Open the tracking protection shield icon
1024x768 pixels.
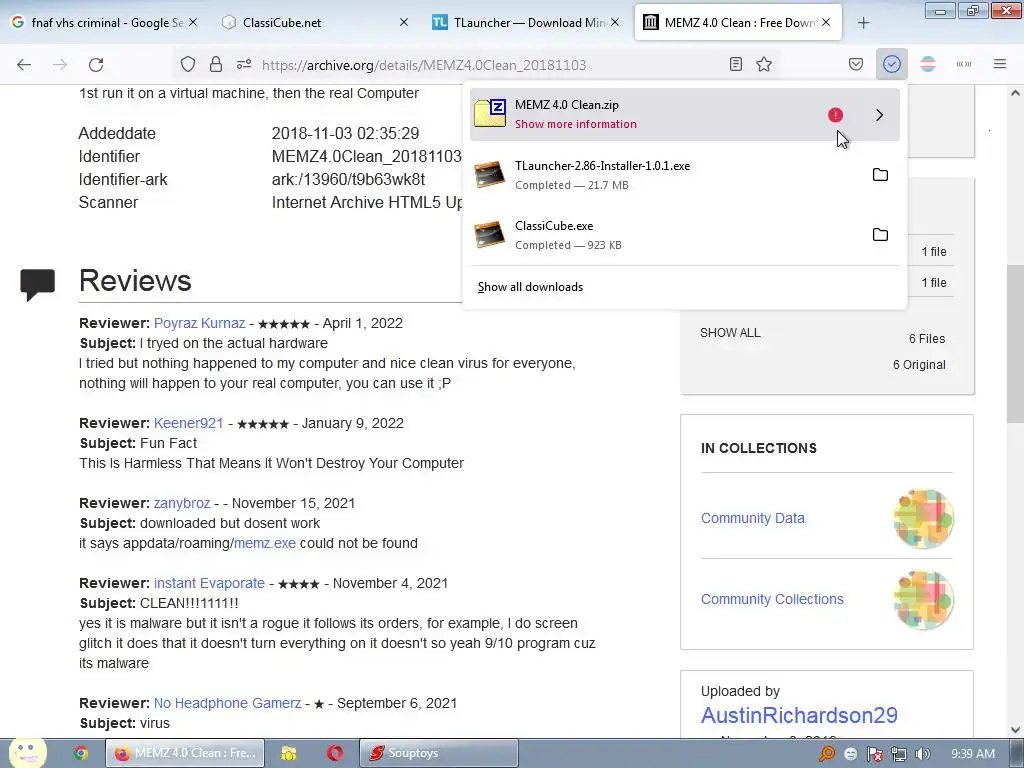188,64
